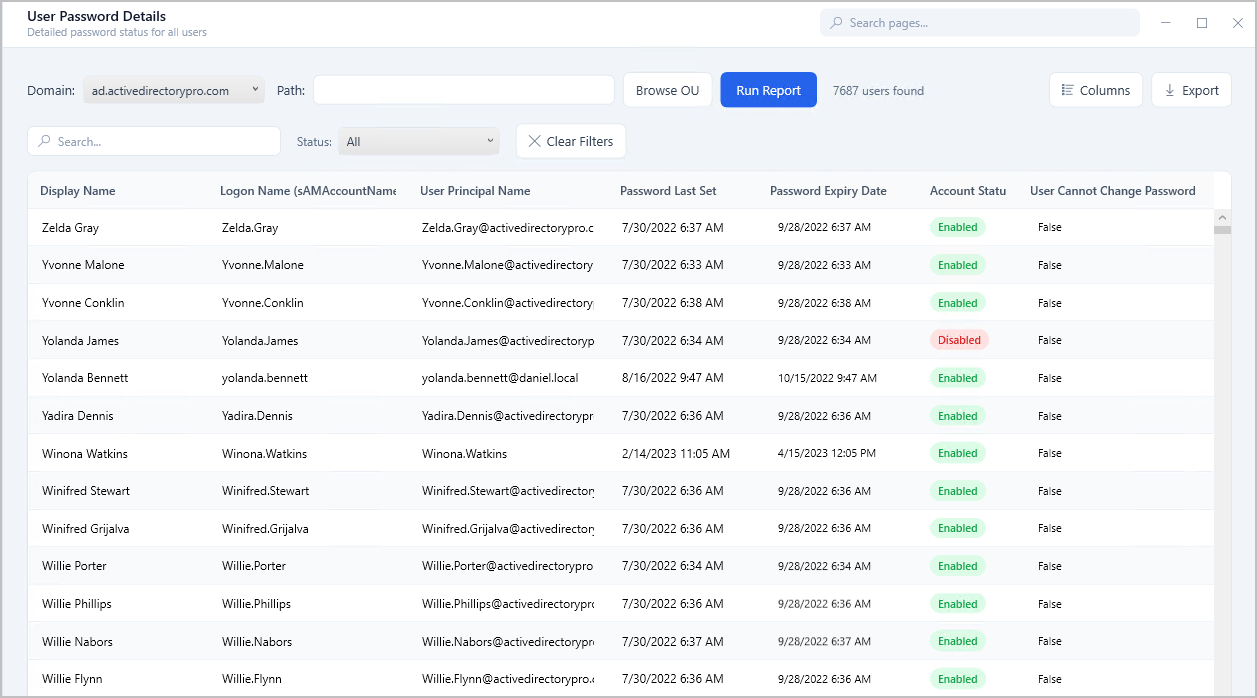Select the Yolanda James display name

click(80, 341)
